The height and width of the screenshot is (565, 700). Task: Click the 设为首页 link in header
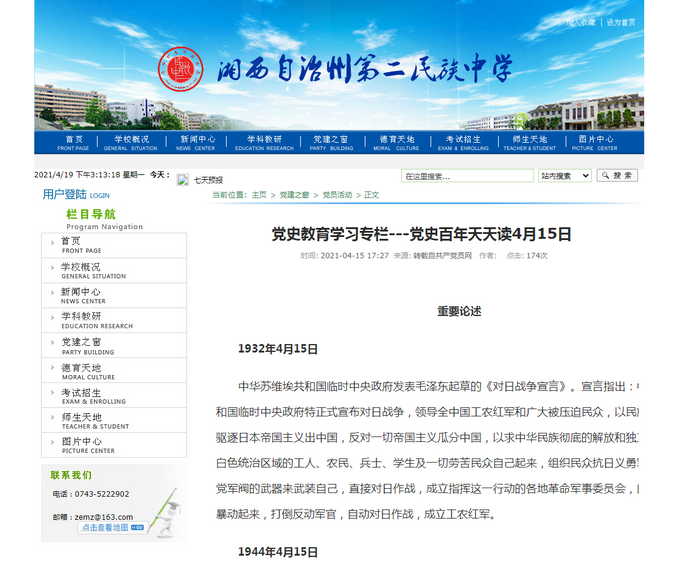pos(621,22)
